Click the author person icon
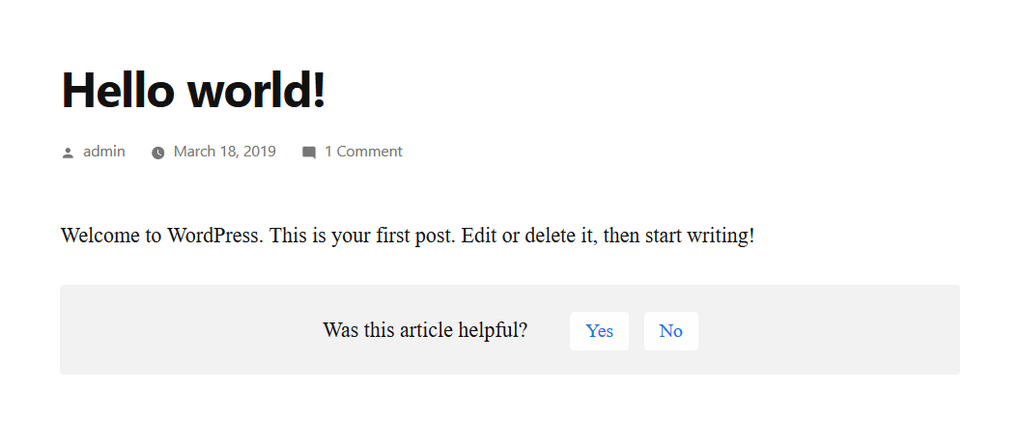The width and height of the screenshot is (1020, 447). [68, 153]
